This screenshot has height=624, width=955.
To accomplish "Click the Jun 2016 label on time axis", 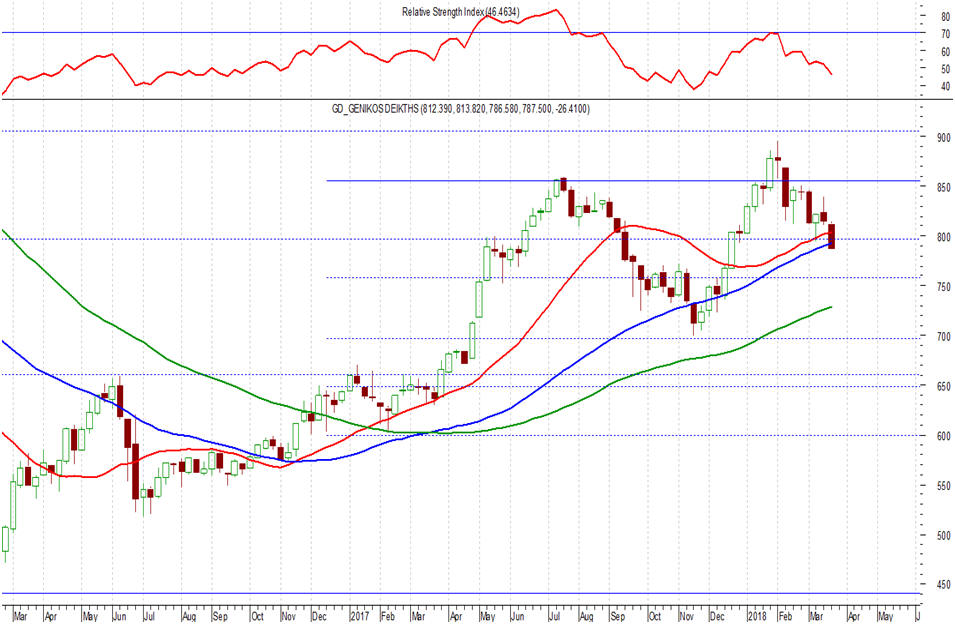I will 120,616.
